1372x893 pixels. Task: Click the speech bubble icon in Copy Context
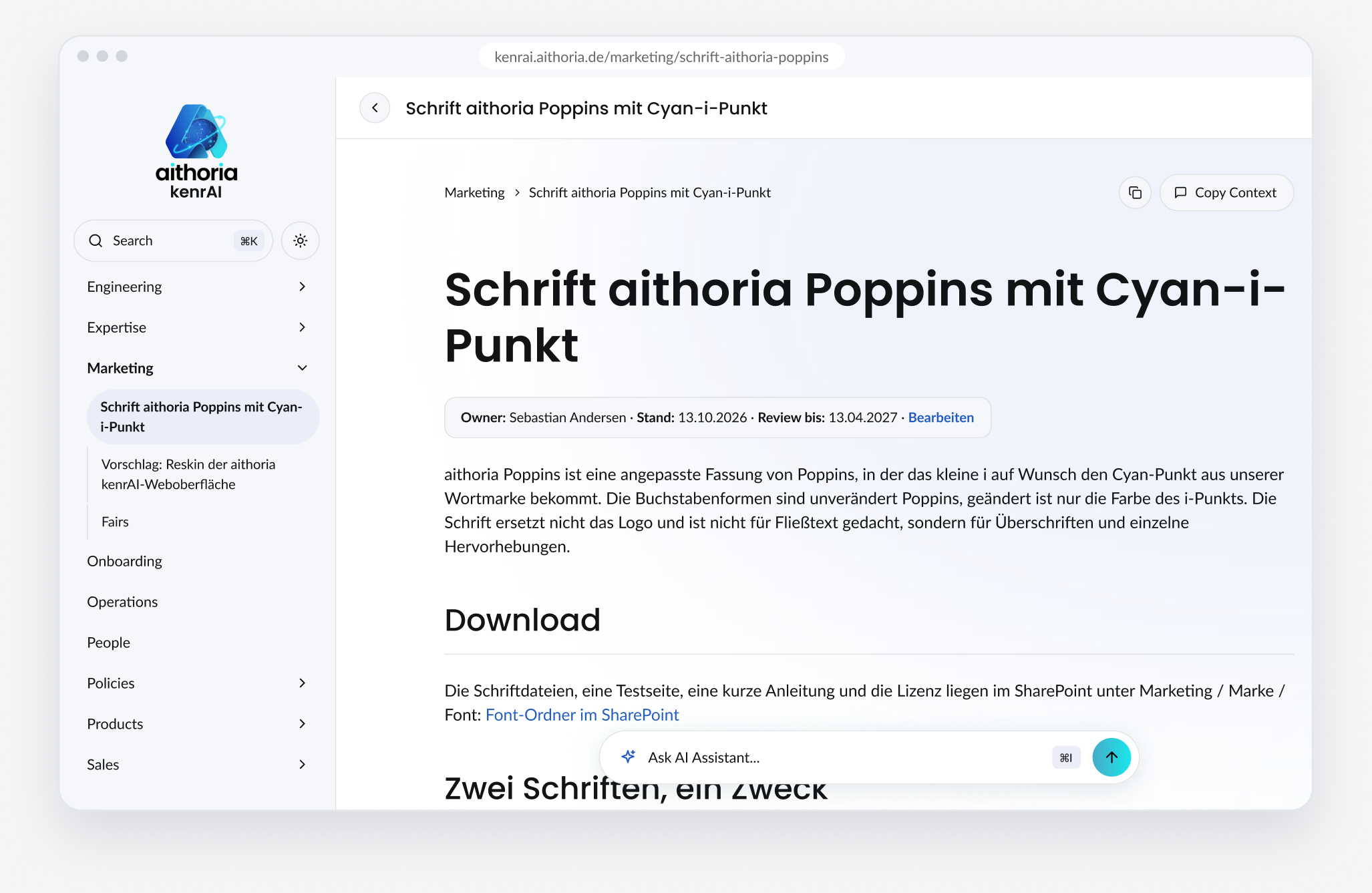coord(1180,192)
